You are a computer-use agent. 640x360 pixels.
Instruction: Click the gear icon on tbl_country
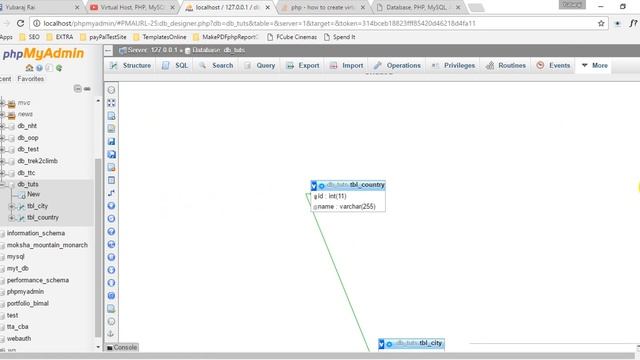click(322, 186)
